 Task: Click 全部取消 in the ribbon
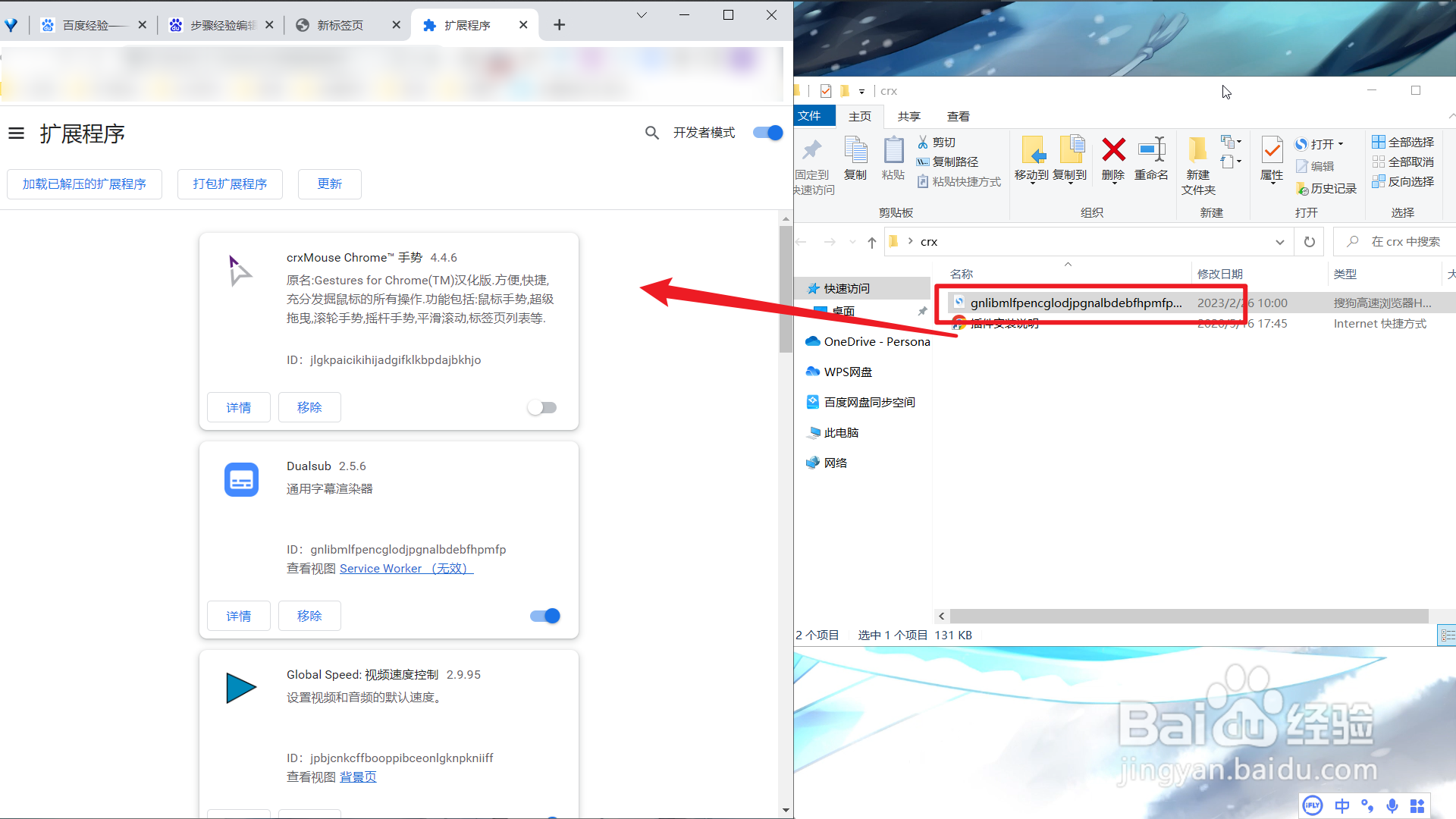tap(1403, 162)
